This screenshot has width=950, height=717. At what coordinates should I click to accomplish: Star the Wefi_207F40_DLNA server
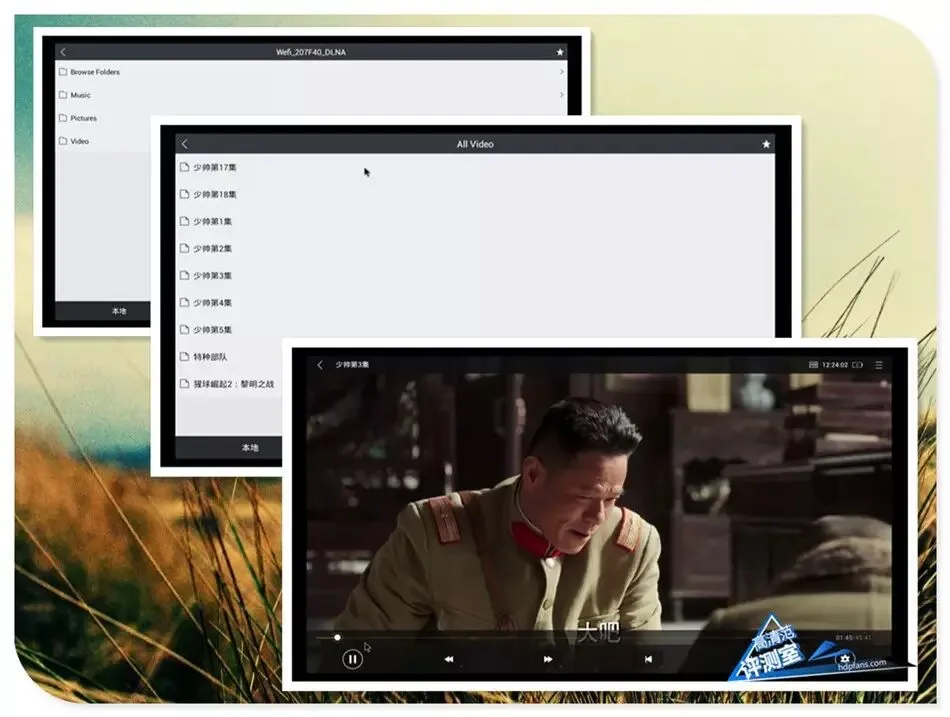coord(560,52)
